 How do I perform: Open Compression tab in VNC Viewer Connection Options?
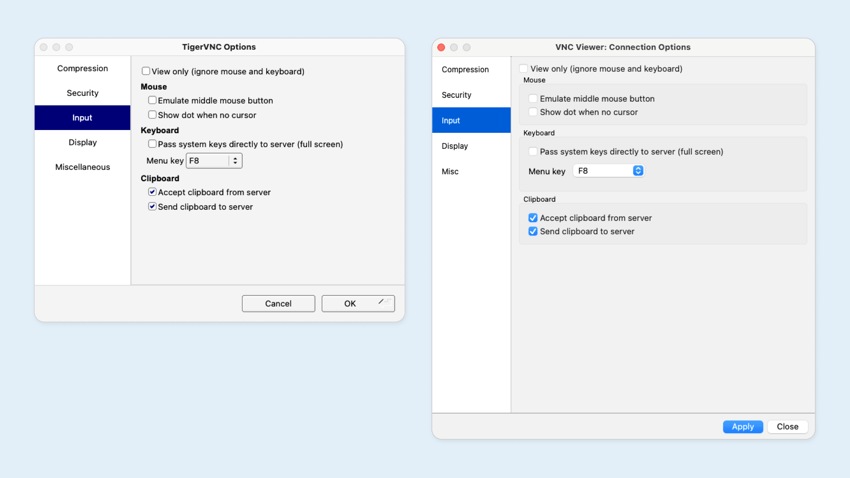471,69
